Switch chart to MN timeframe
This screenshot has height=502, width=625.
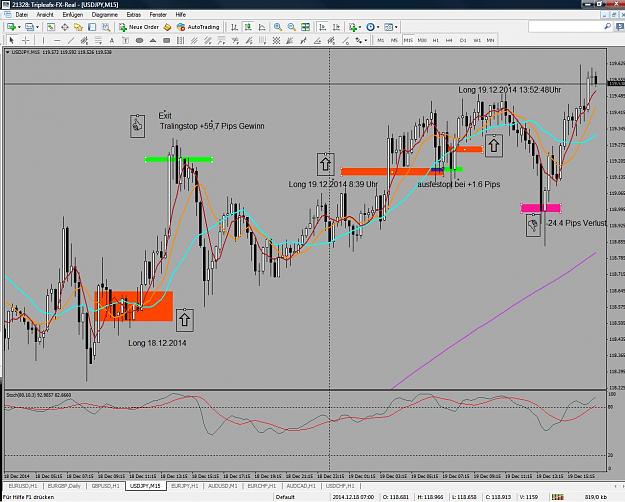(490, 40)
